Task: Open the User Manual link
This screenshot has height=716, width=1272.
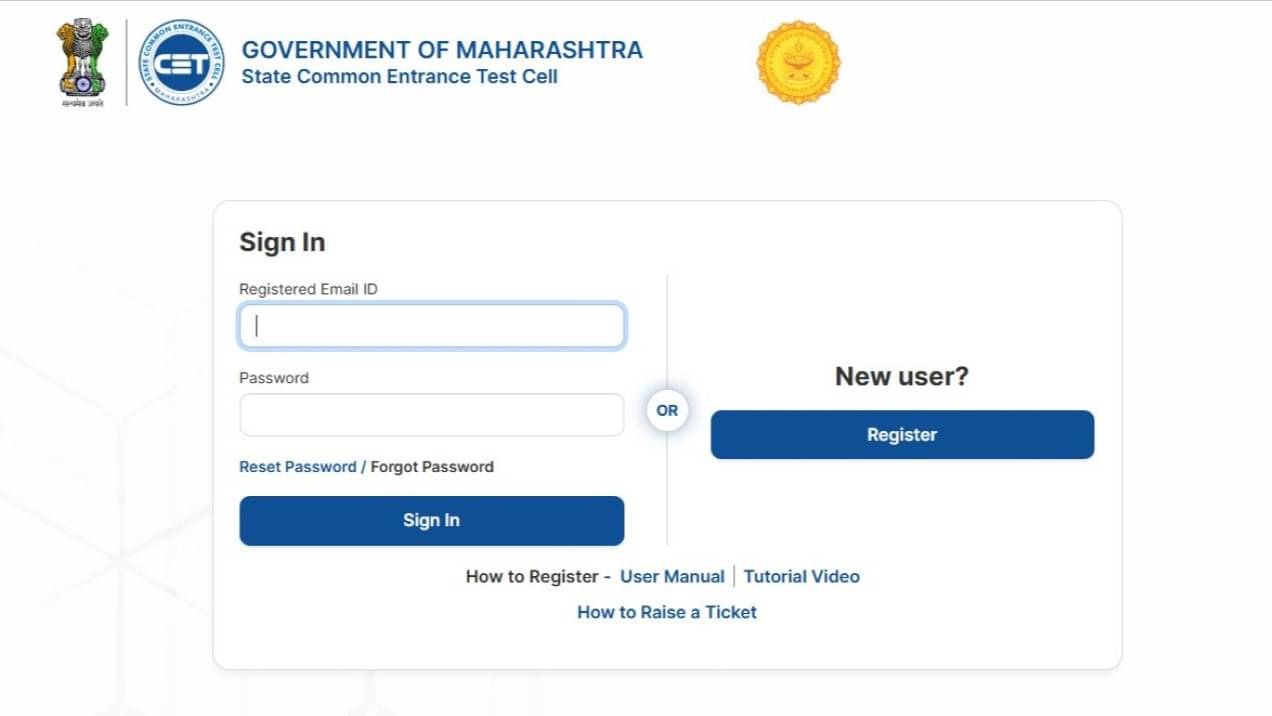Action: (x=672, y=577)
